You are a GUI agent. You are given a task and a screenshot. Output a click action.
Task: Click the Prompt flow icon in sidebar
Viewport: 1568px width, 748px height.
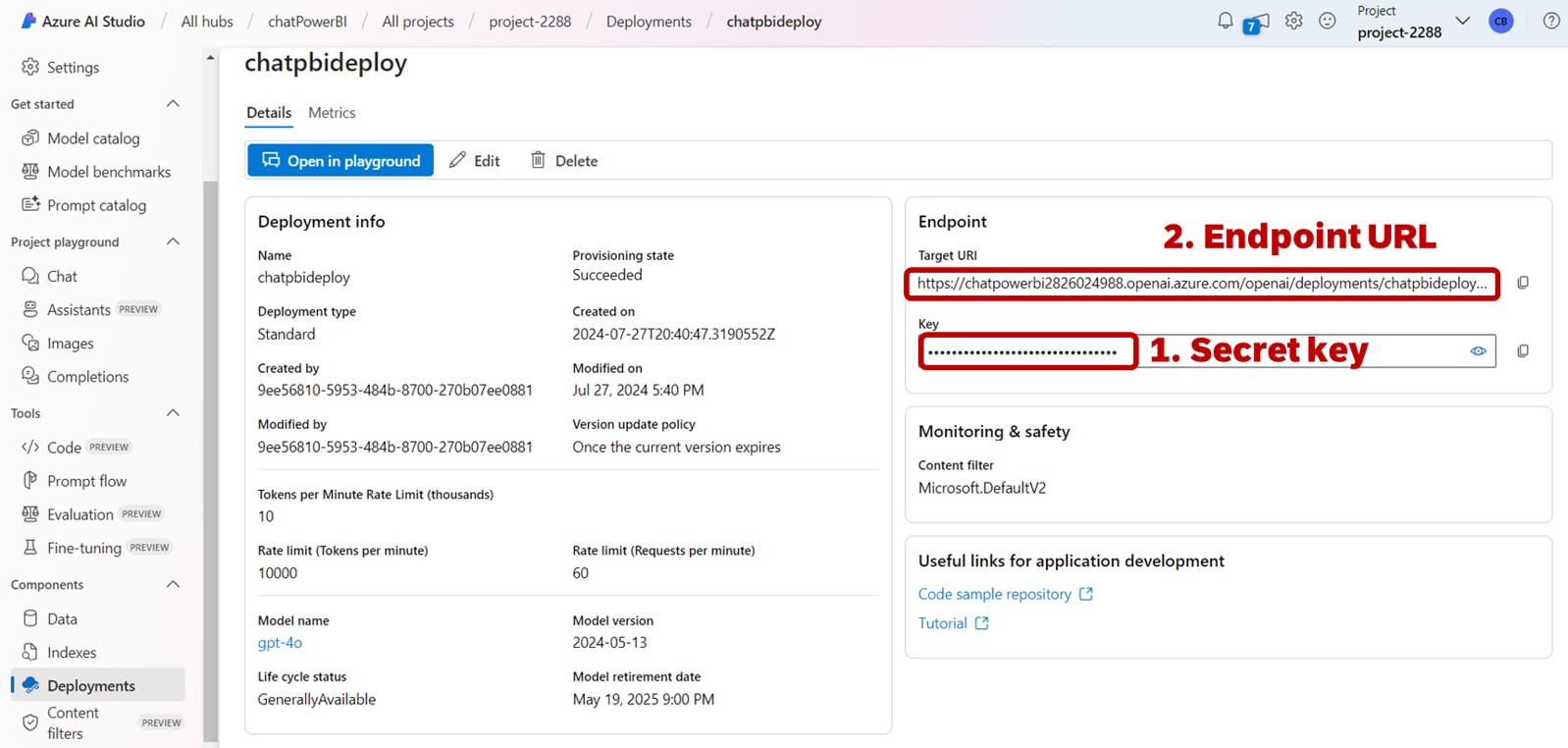(30, 480)
